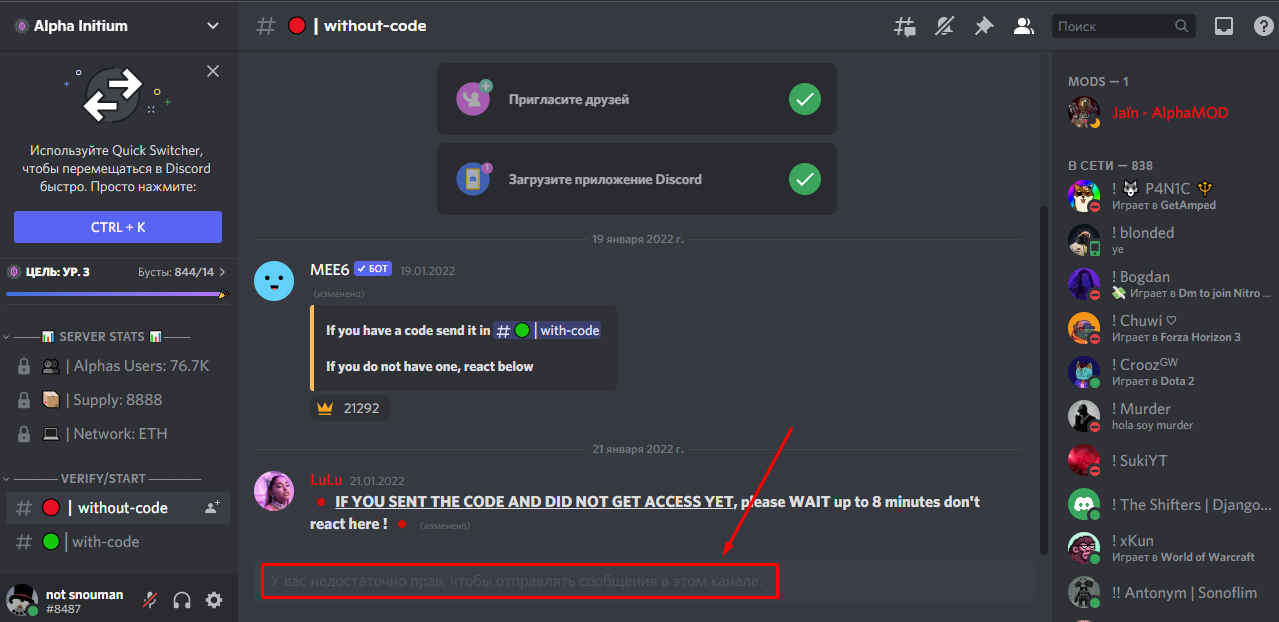The image size is (1279, 622).
Task: Open the inbox icon
Action: [x=1224, y=26]
